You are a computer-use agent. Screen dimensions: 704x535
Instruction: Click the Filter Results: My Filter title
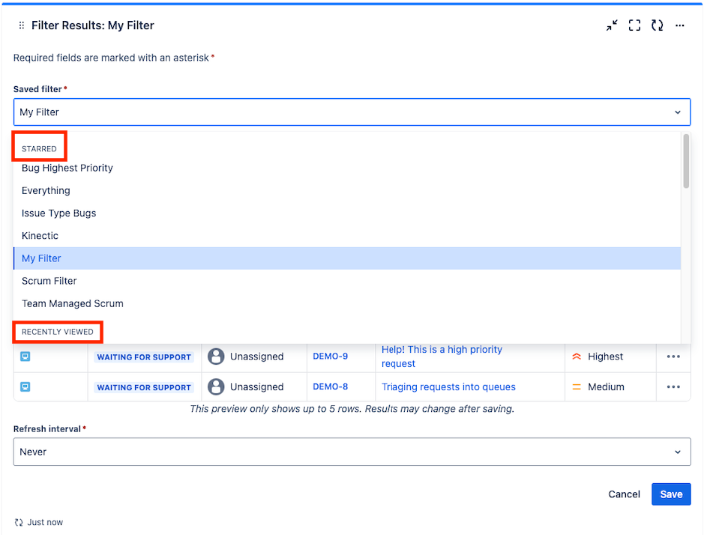pyautogui.click(x=92, y=26)
